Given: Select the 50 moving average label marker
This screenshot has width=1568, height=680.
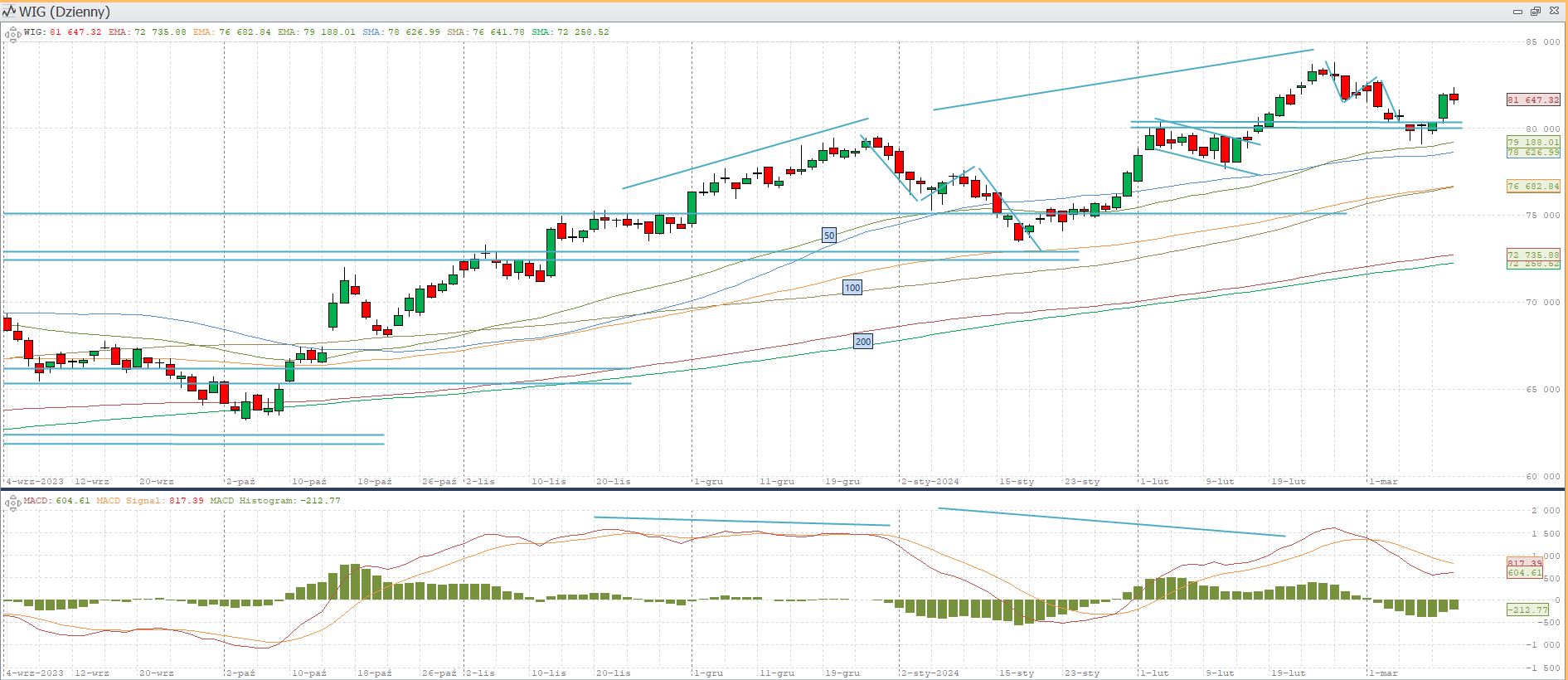Looking at the screenshot, I should 829,236.
